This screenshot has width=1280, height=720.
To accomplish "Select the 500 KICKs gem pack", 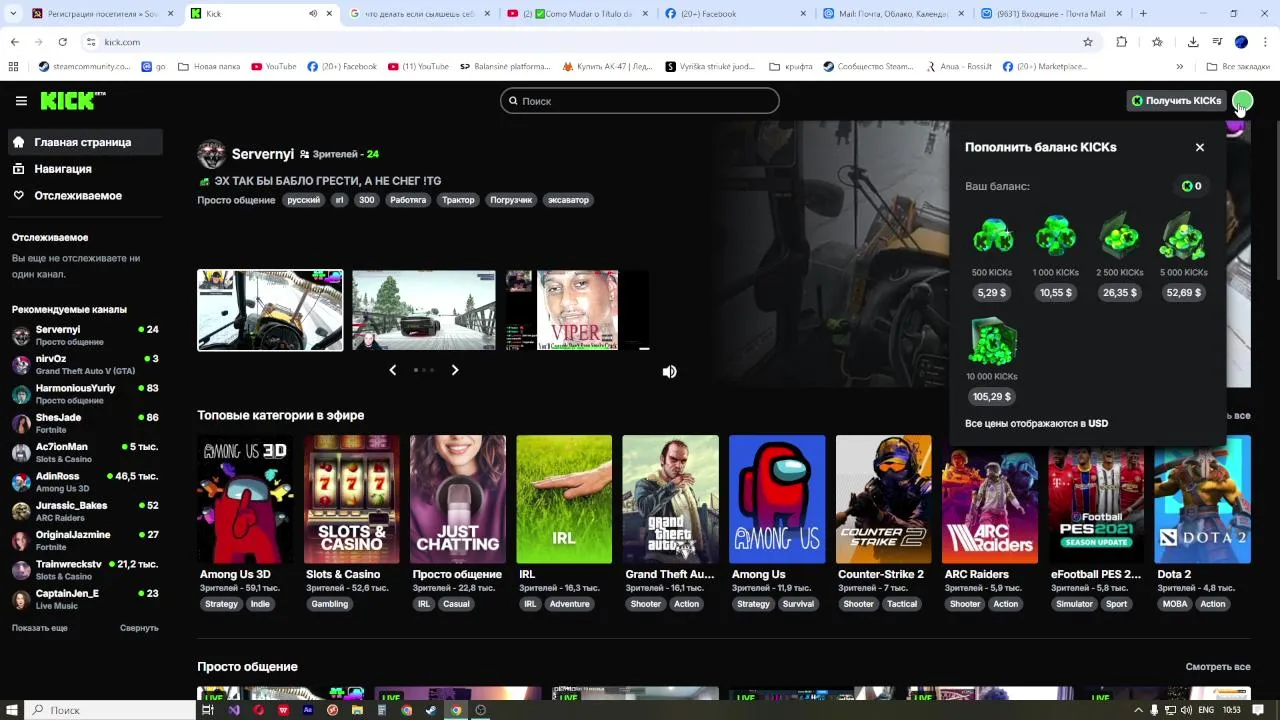I will [x=992, y=237].
